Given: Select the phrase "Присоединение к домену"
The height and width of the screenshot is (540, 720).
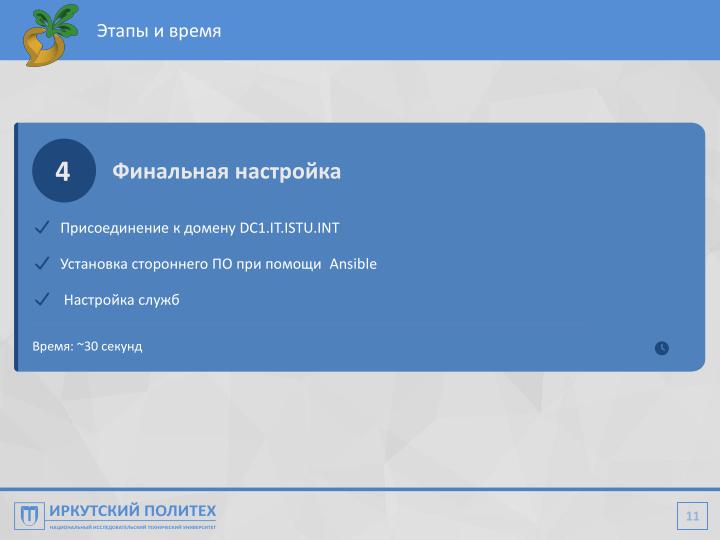Looking at the screenshot, I should [147, 228].
